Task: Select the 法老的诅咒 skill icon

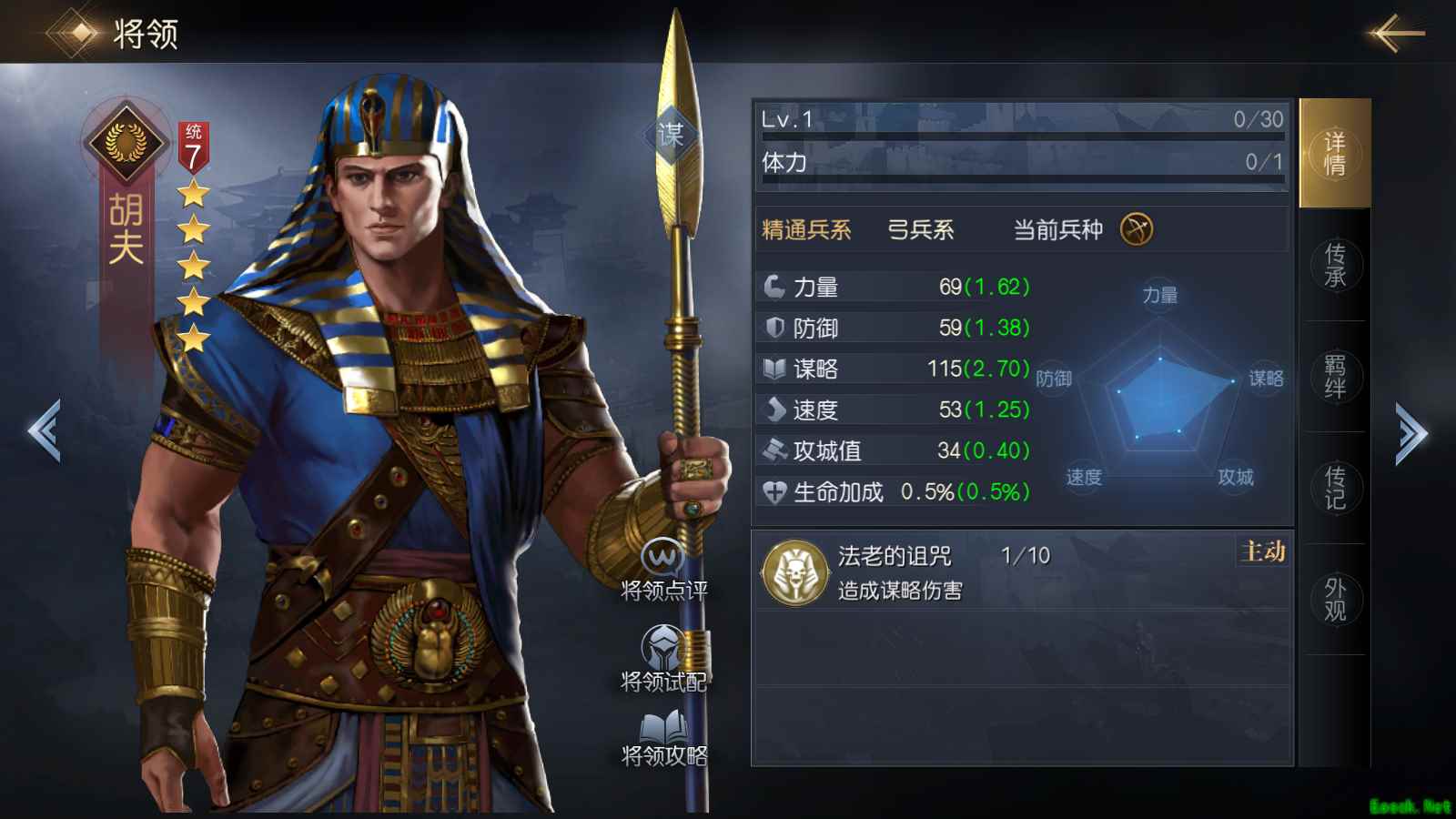Action: (x=795, y=573)
